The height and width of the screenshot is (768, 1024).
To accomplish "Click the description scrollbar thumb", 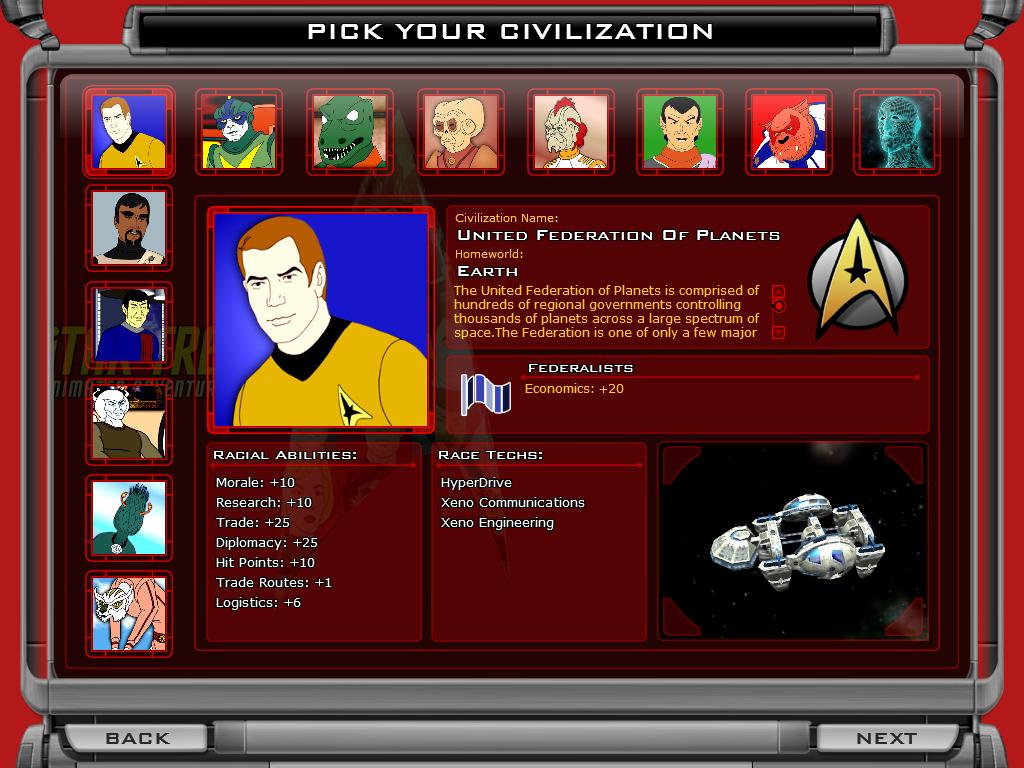I will tap(778, 306).
